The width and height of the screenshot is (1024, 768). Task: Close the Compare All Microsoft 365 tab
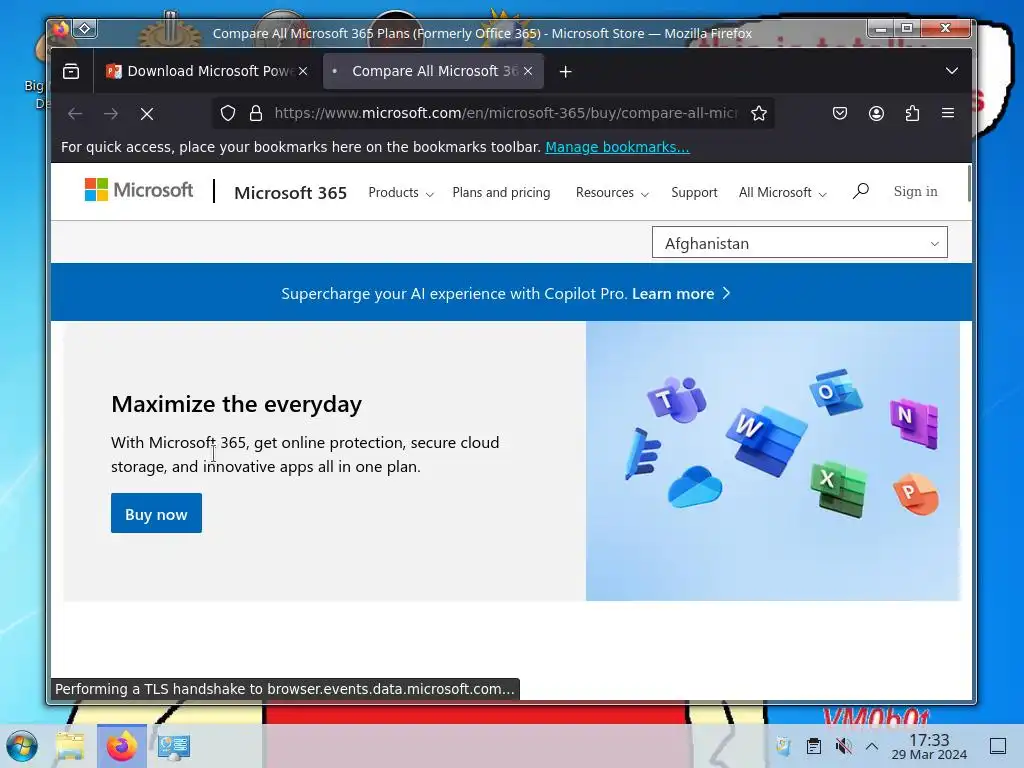point(528,71)
